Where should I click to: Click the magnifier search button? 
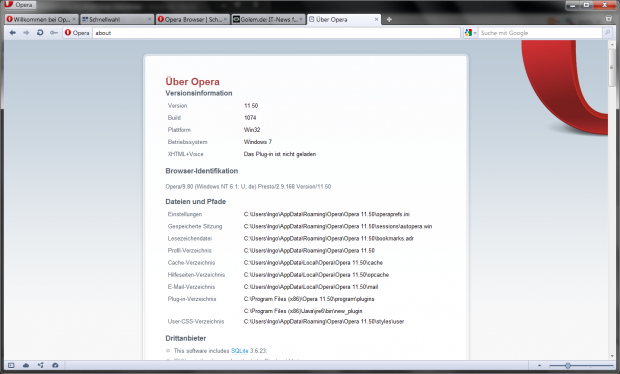[607, 32]
